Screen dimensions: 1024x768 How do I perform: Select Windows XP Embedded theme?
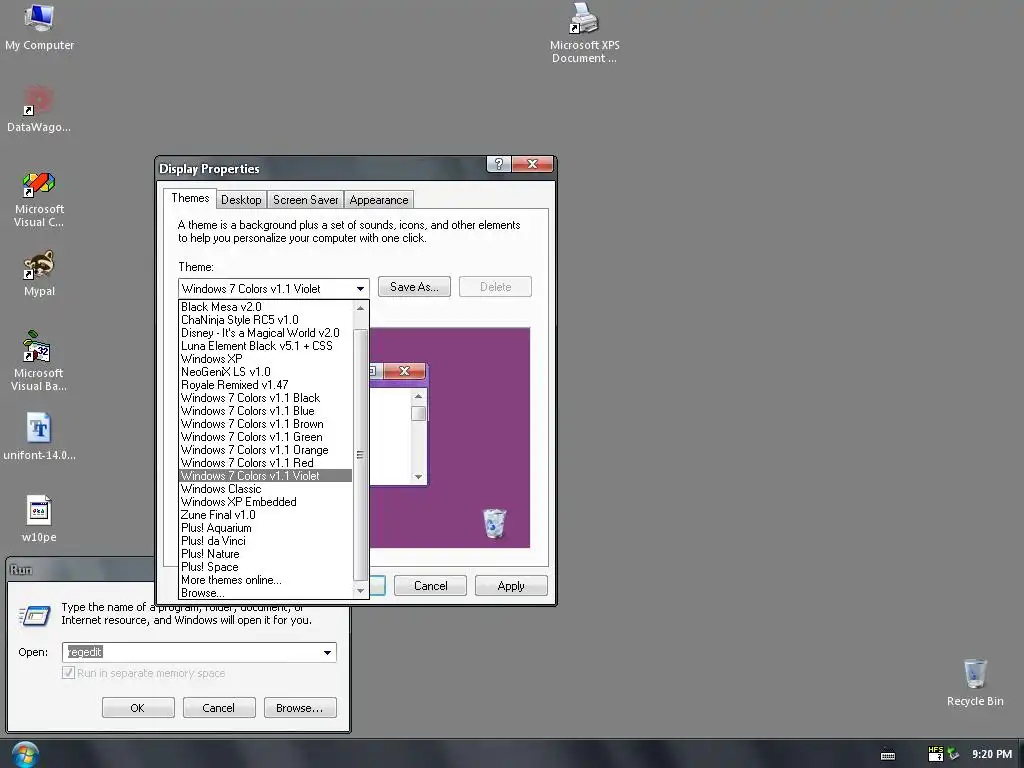265,502
